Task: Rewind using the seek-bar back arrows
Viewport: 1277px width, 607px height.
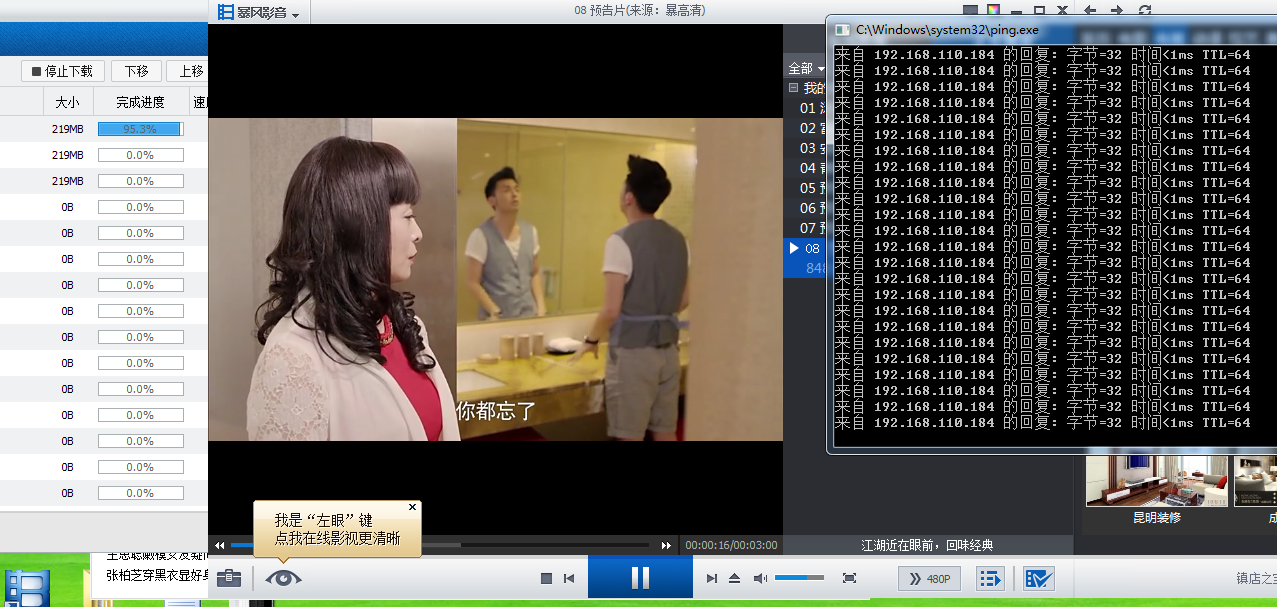Action: pos(219,545)
